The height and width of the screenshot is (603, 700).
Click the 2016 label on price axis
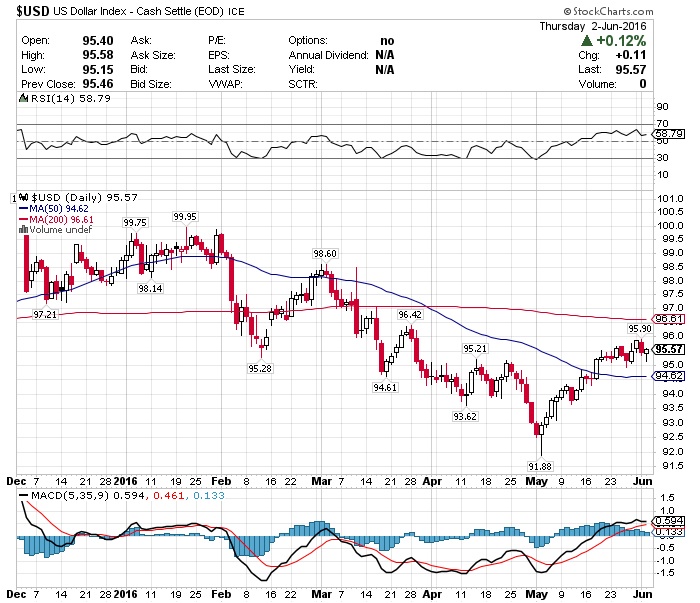coord(125,481)
